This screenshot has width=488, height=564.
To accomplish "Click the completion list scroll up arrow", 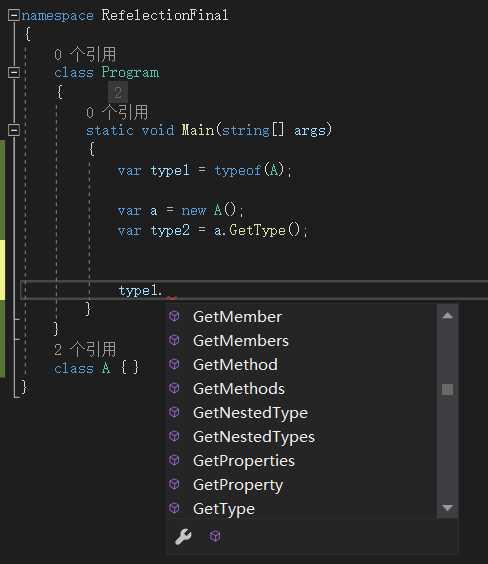I will (447, 316).
